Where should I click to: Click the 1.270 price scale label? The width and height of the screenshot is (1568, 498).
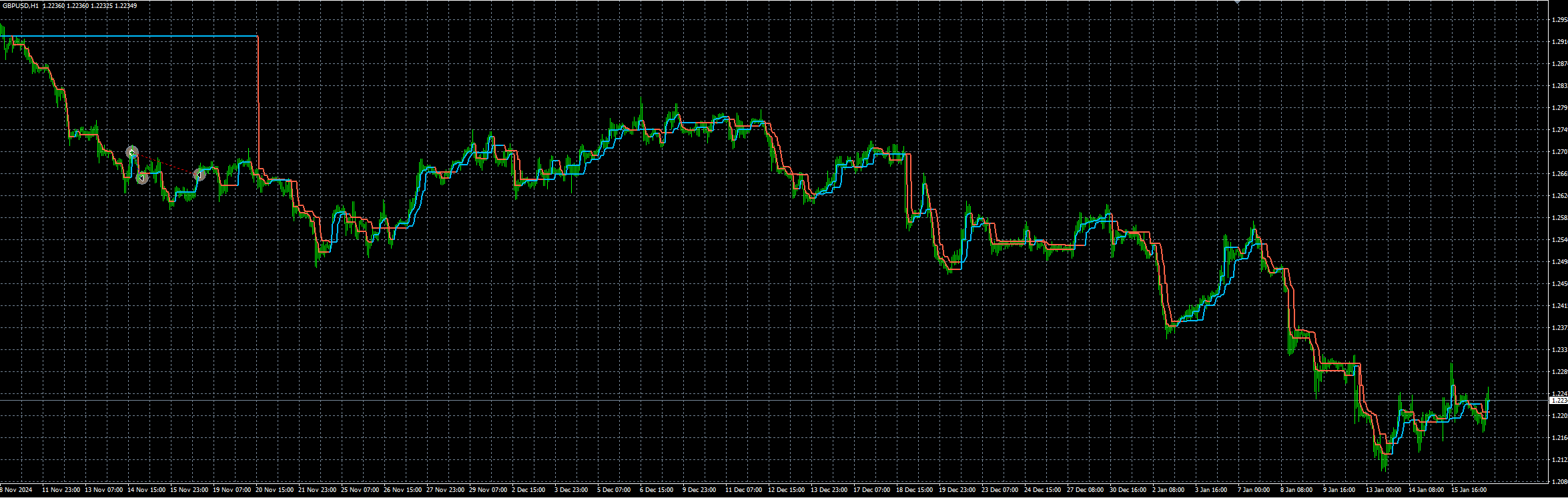point(1559,152)
